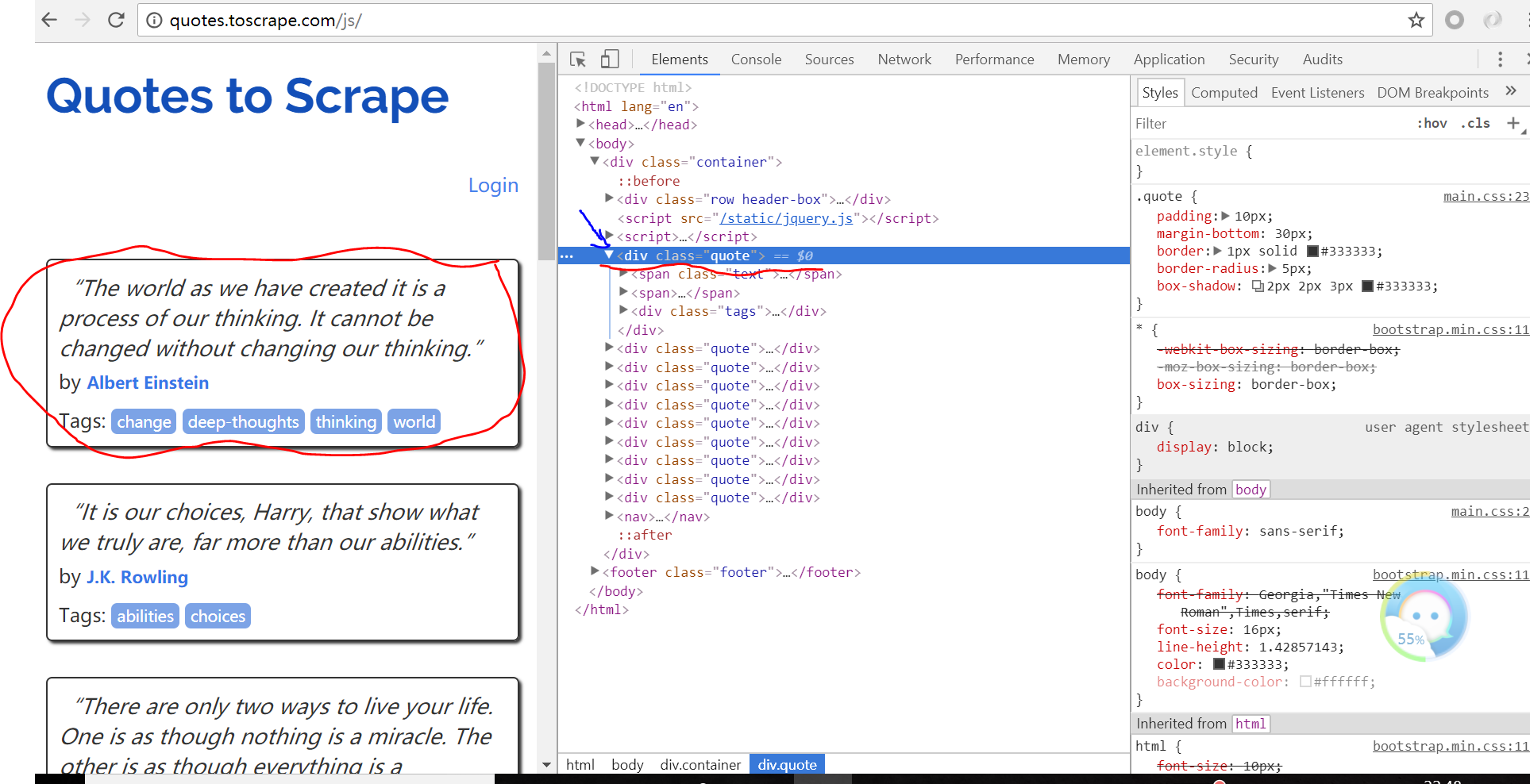Select the Styles tab
The image size is (1530, 784).
(x=1160, y=93)
